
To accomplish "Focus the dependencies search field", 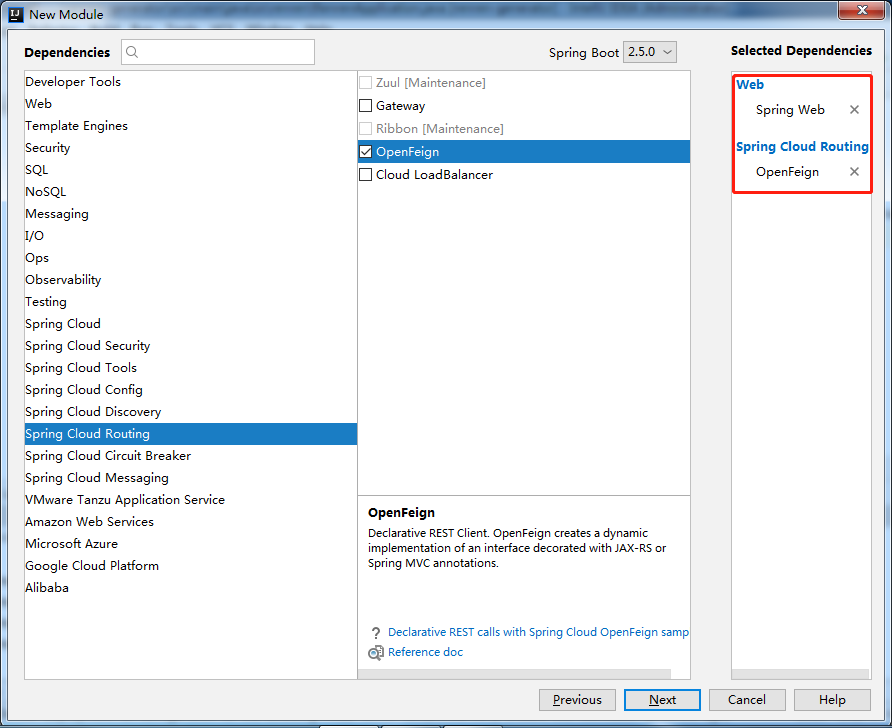I will 218,52.
